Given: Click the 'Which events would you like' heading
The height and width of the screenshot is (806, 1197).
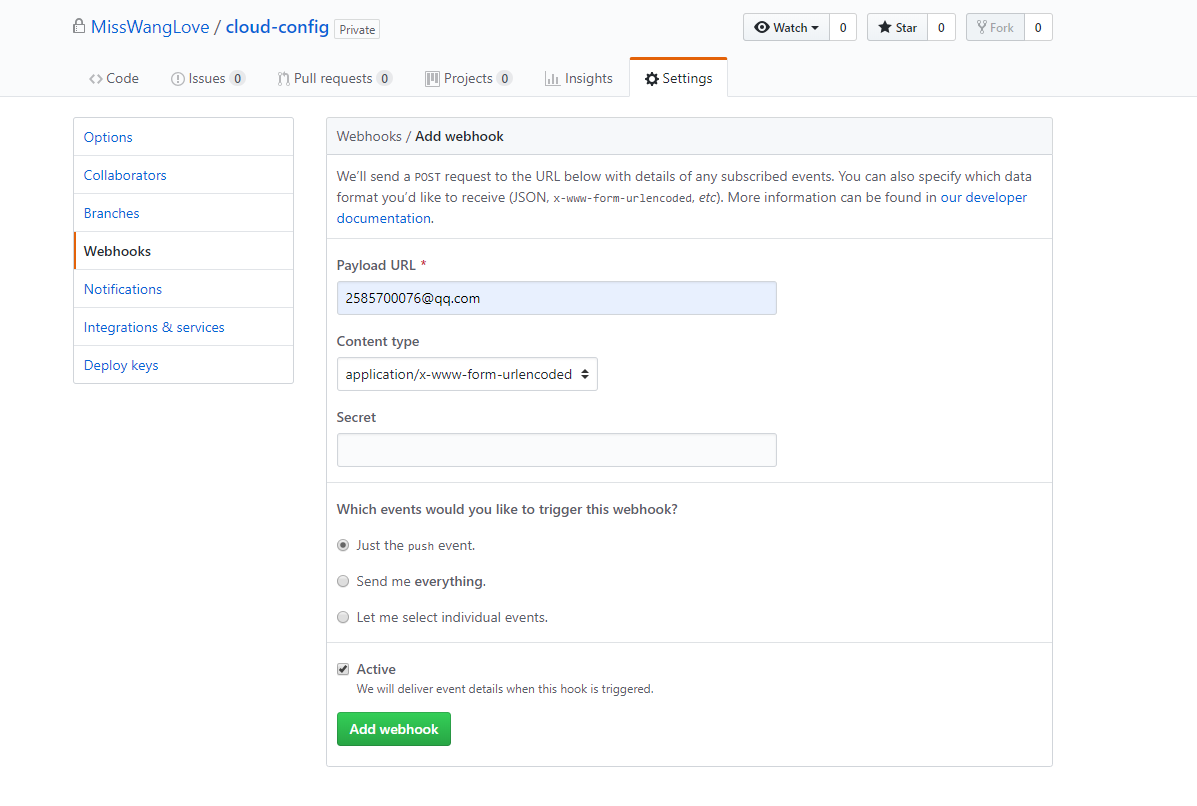Looking at the screenshot, I should [507, 509].
